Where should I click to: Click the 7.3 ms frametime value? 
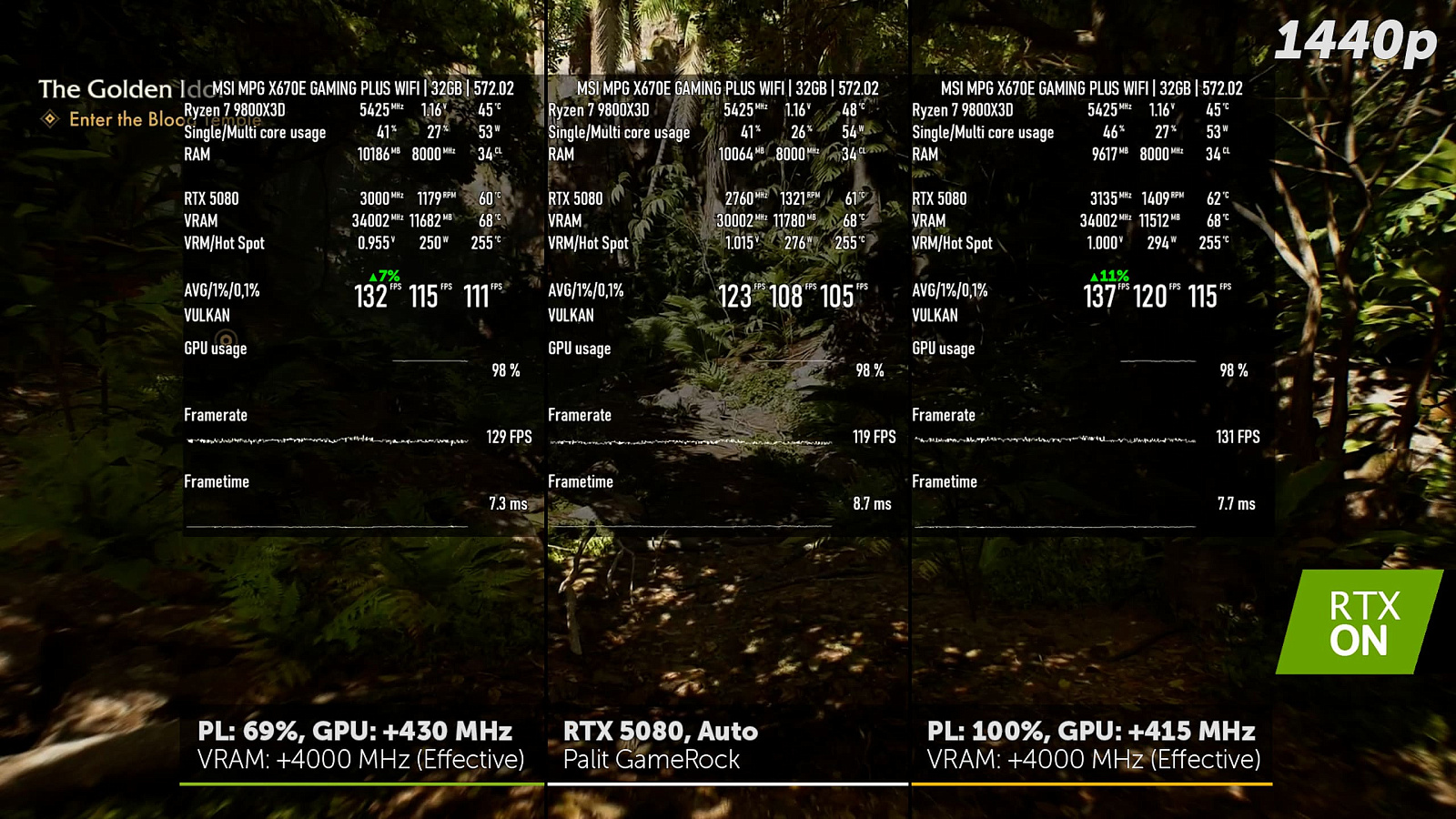click(508, 503)
